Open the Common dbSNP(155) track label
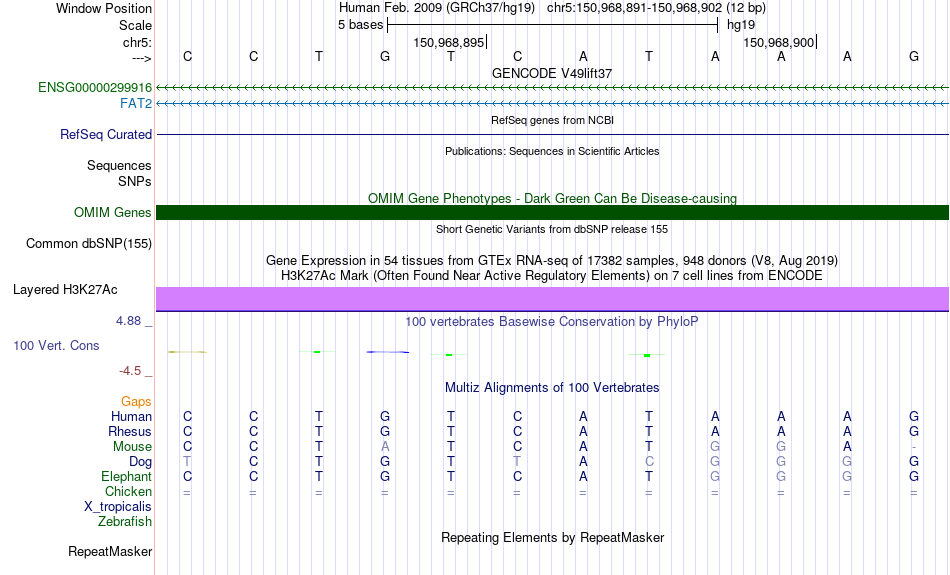The width and height of the screenshot is (950, 575). pos(89,243)
